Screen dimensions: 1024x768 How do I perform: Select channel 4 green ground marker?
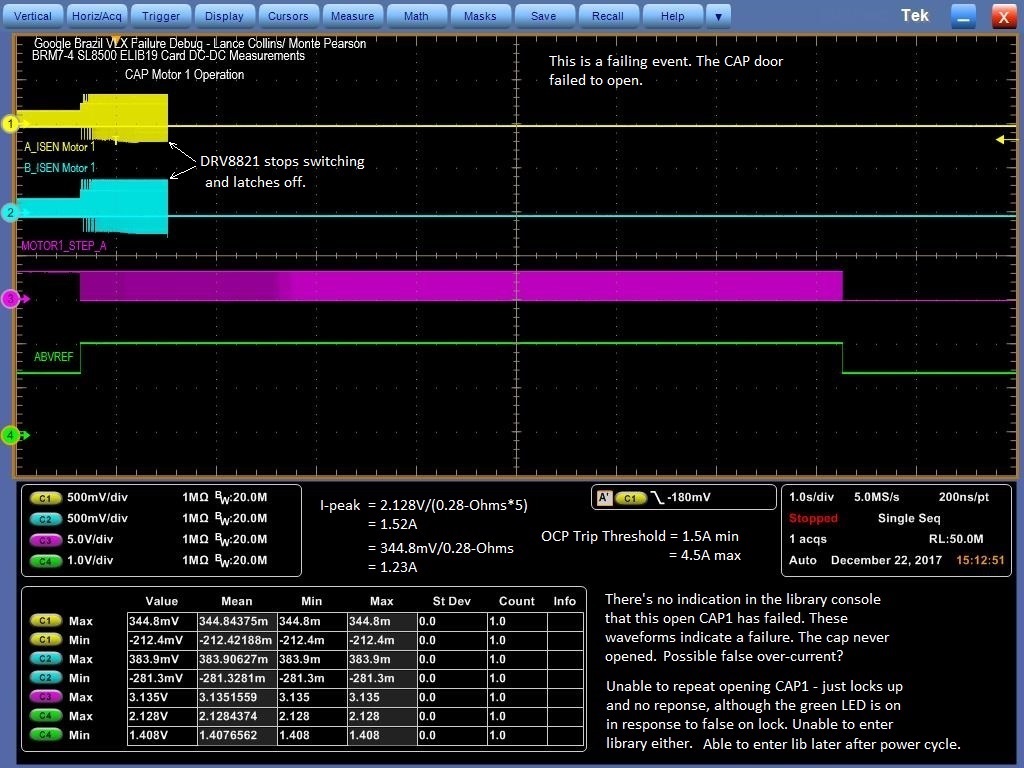click(x=11, y=434)
